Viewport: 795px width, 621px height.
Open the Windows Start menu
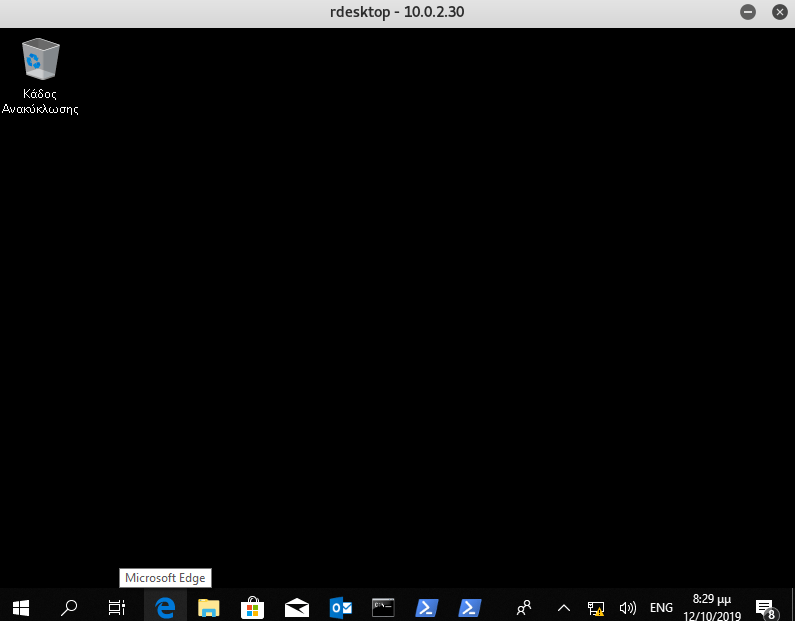point(20,607)
